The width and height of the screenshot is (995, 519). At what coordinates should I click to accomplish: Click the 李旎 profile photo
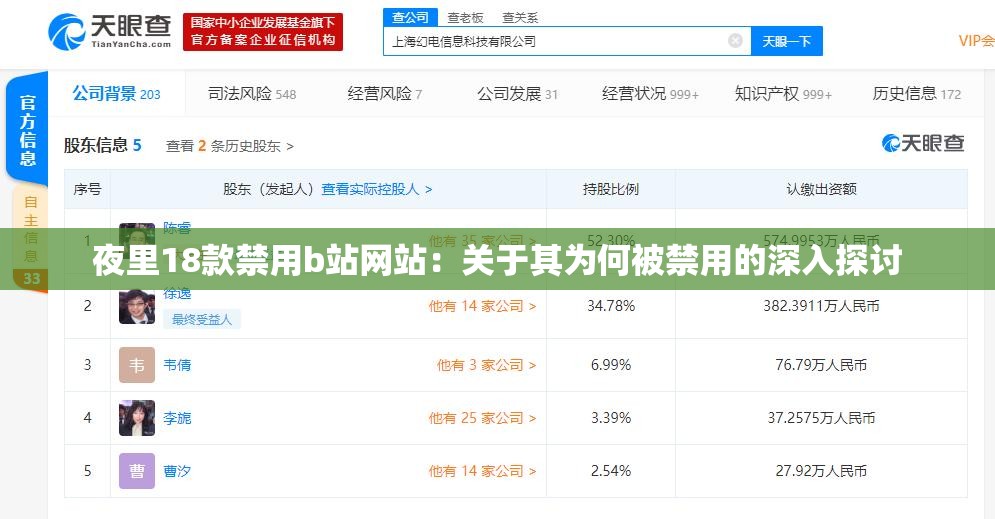[137, 417]
